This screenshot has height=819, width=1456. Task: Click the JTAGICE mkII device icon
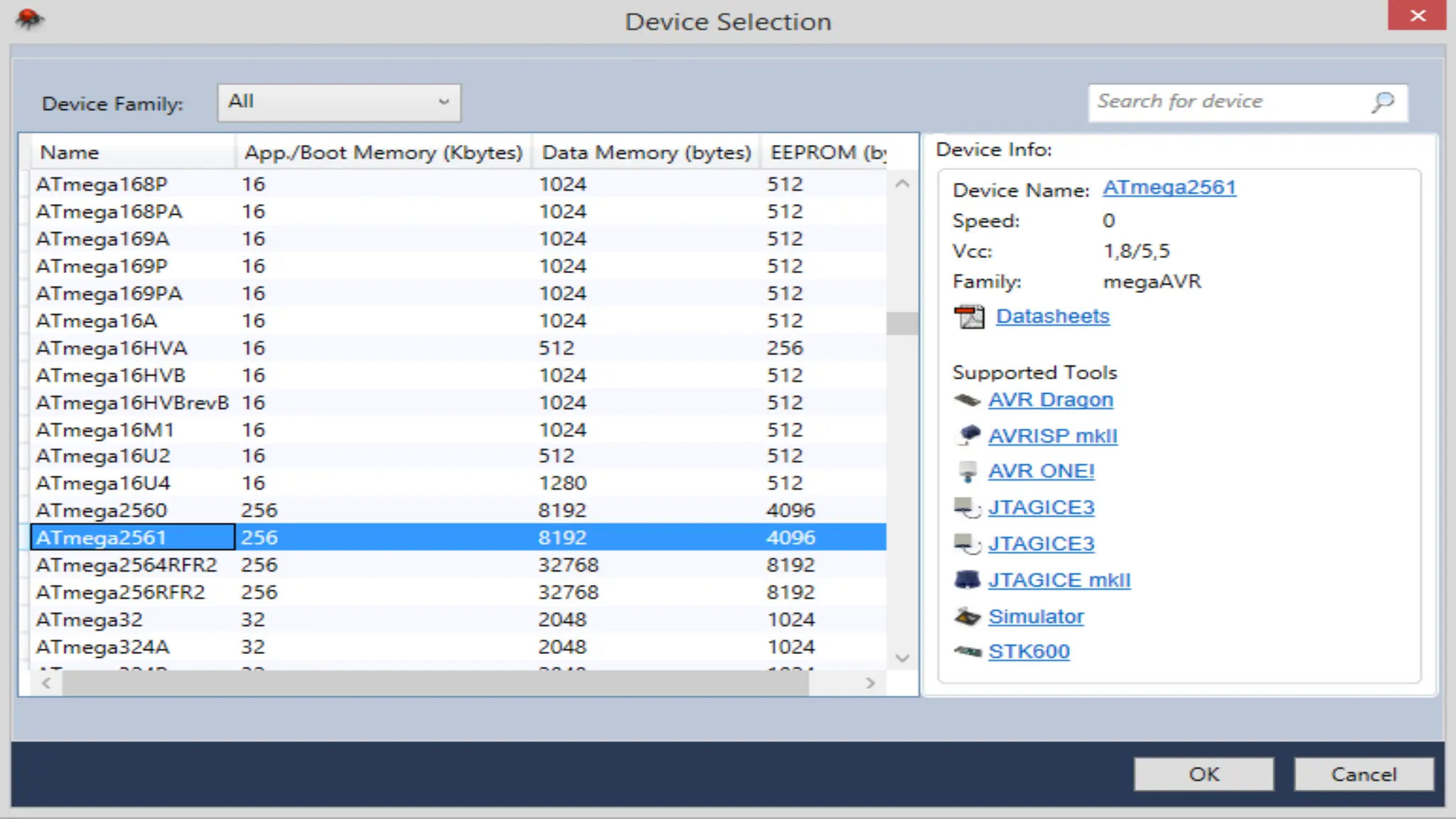[967, 580]
